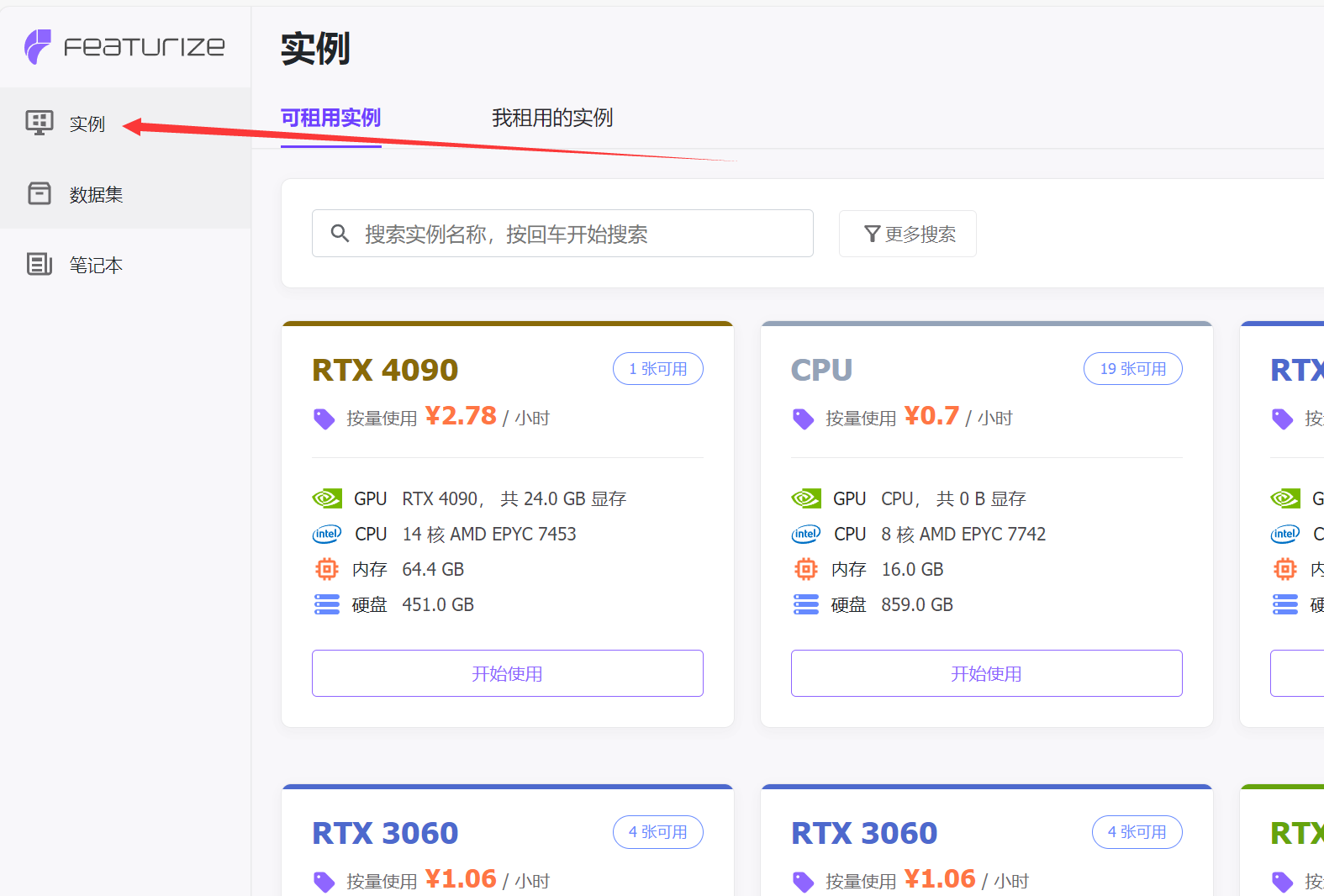Open the 更多搜索 filter button
Image resolution: width=1324 pixels, height=896 pixels.
(908, 234)
